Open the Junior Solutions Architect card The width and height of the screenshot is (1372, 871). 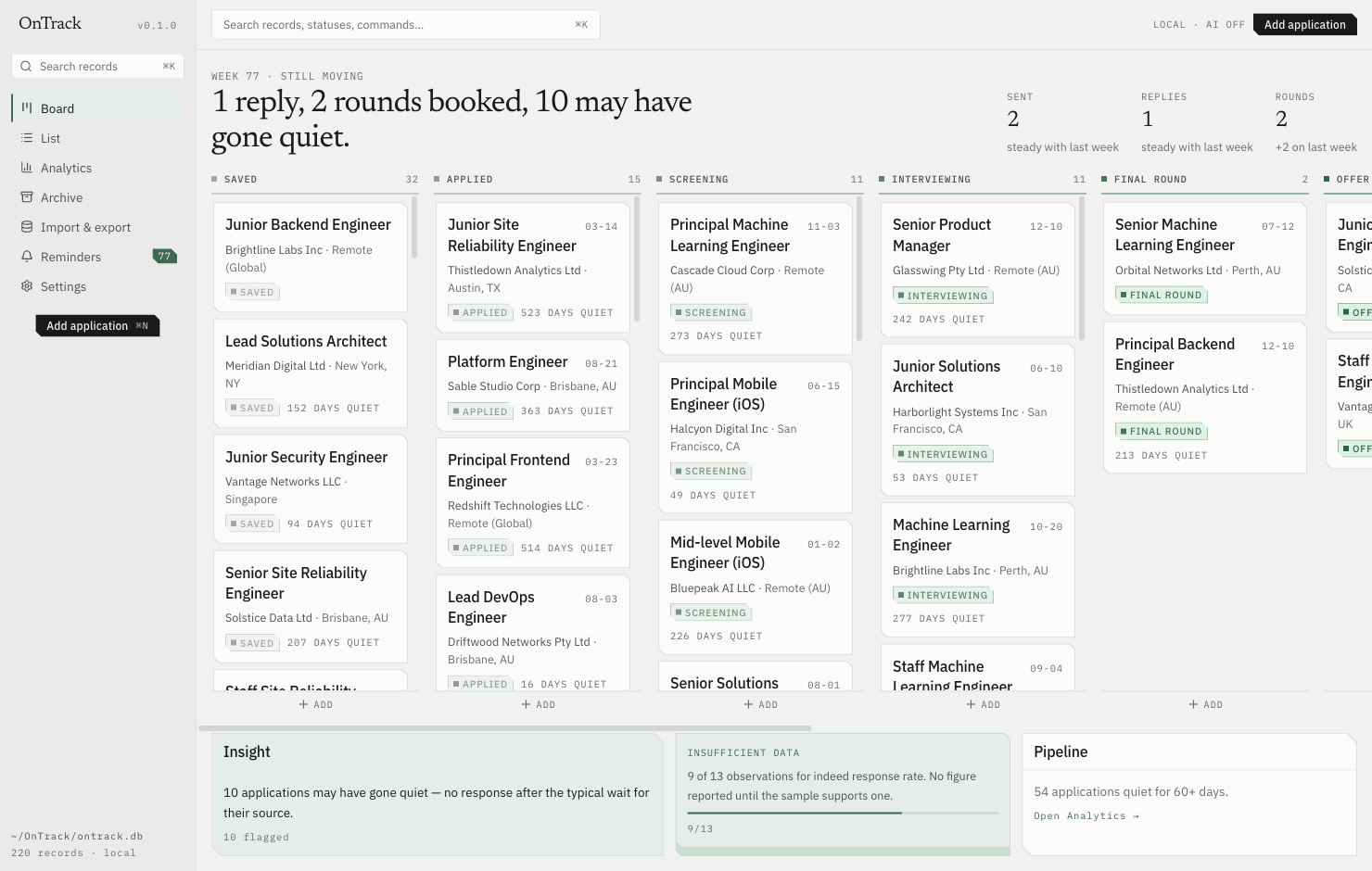978,421
